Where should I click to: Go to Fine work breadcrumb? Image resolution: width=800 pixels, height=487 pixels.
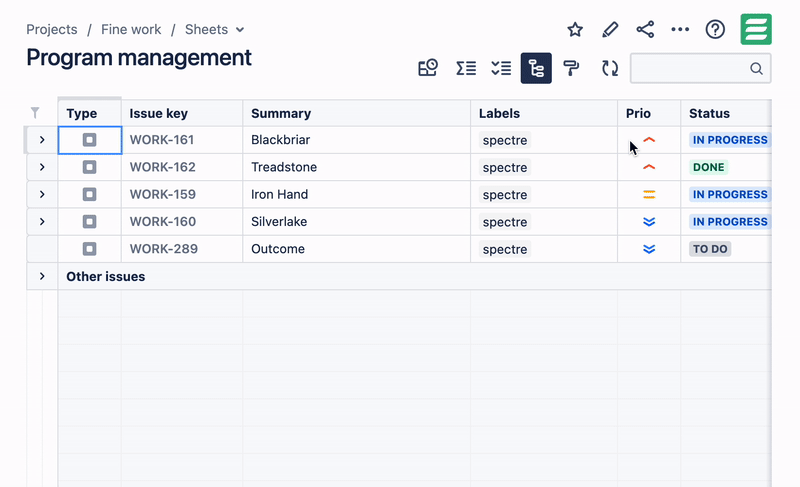(131, 30)
